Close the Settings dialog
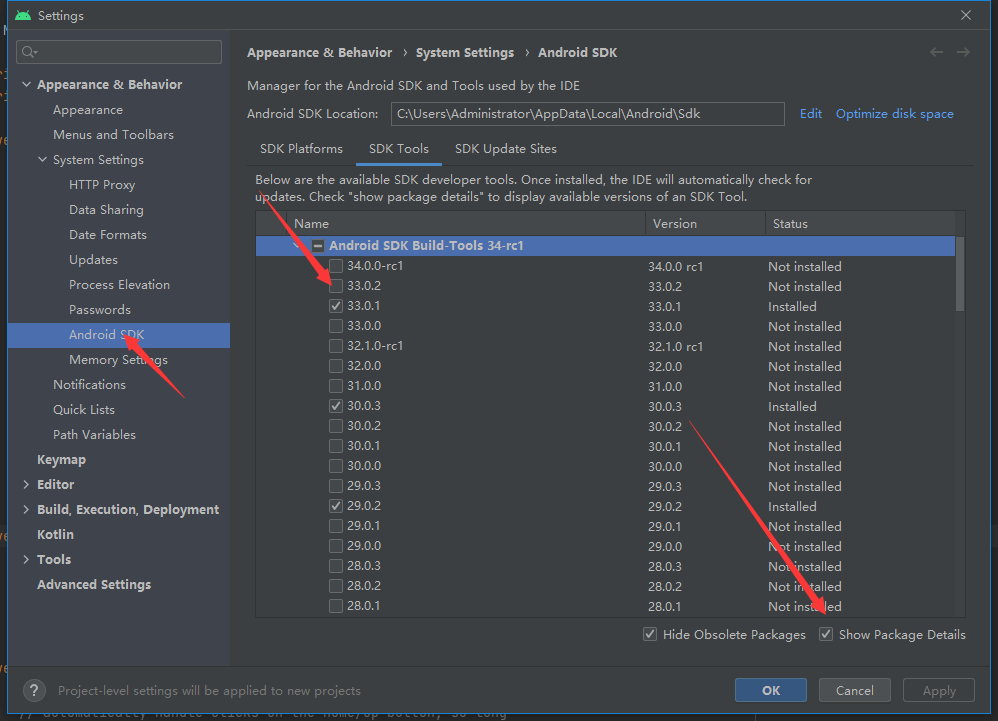Screen dimensions: 998x721 tap(966, 15)
